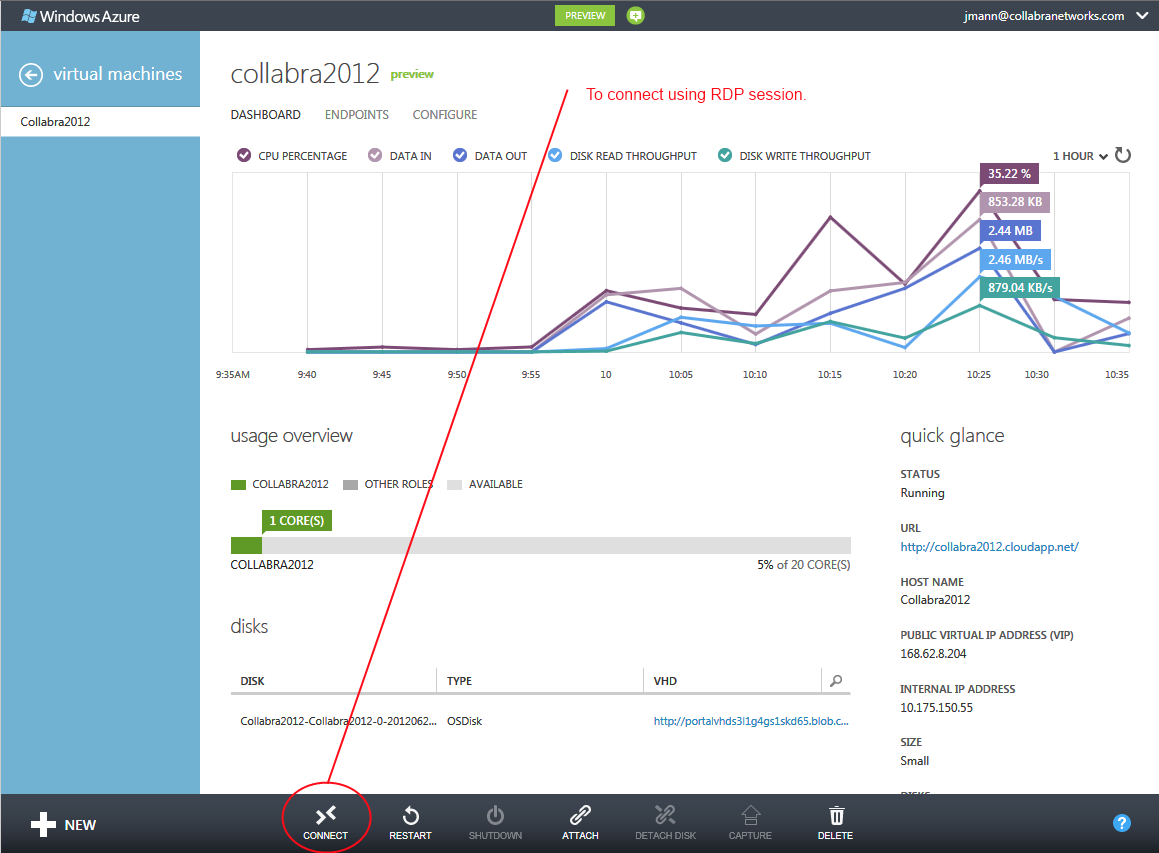This screenshot has width=1159, height=853.
Task: Click the green core usage bar segment
Action: pos(246,546)
